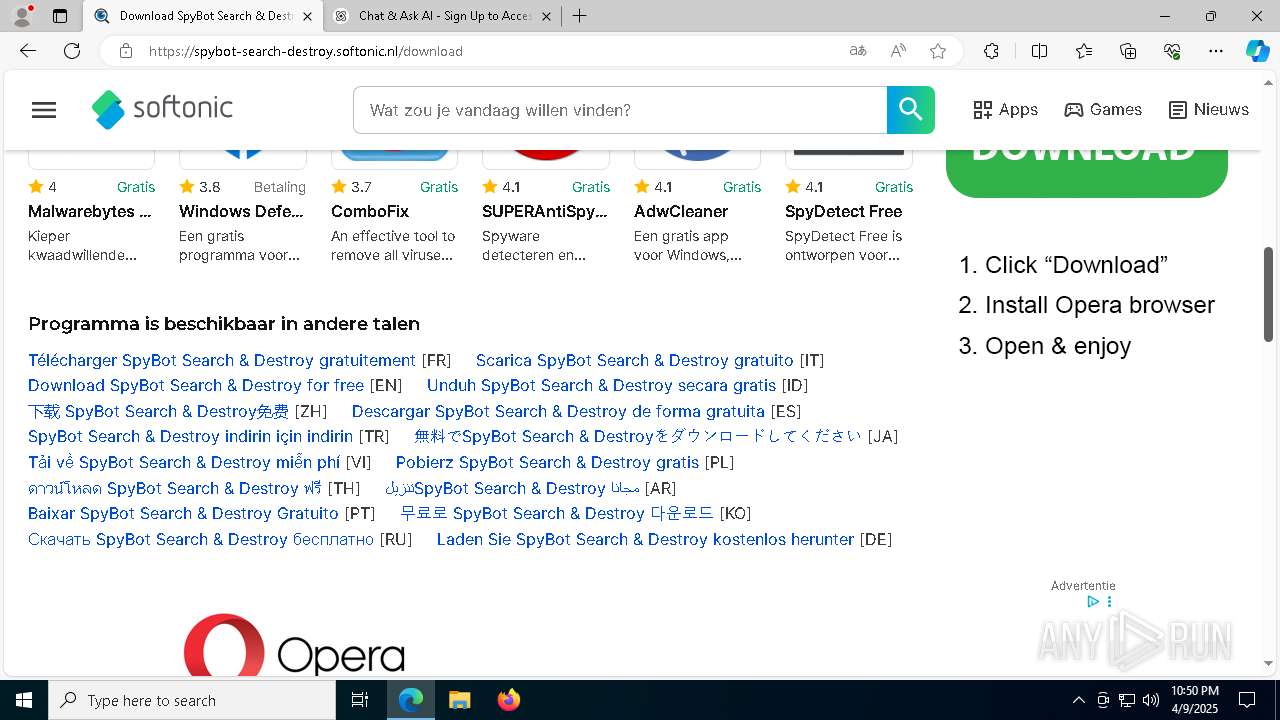This screenshot has height=720, width=1280.
Task: Close the Chat & Ask AI tab
Action: 546,16
